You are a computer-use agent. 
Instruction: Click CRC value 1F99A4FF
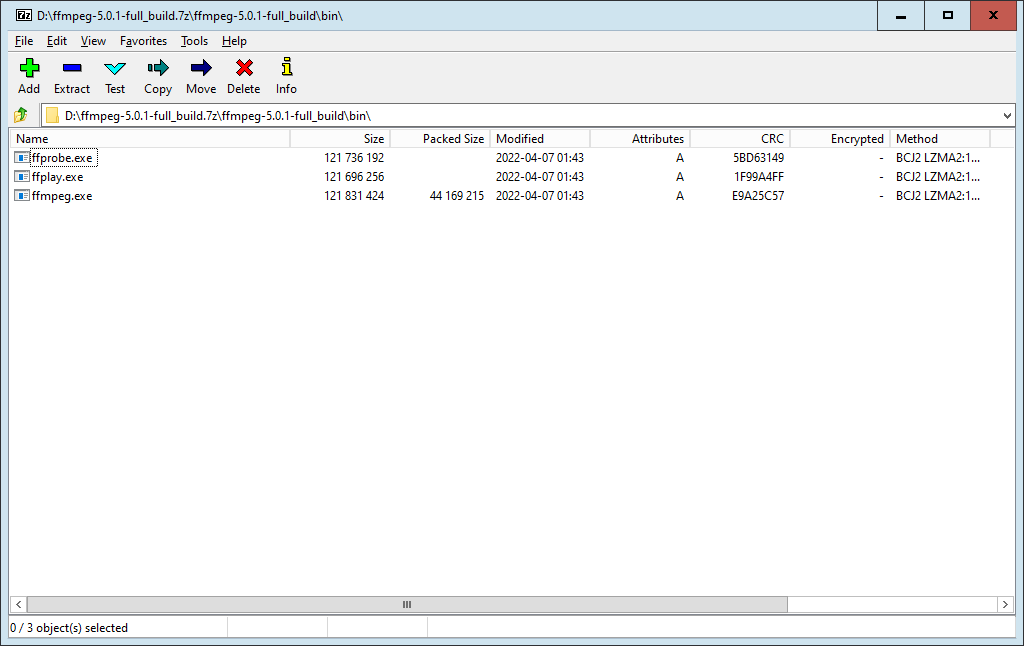(x=759, y=176)
